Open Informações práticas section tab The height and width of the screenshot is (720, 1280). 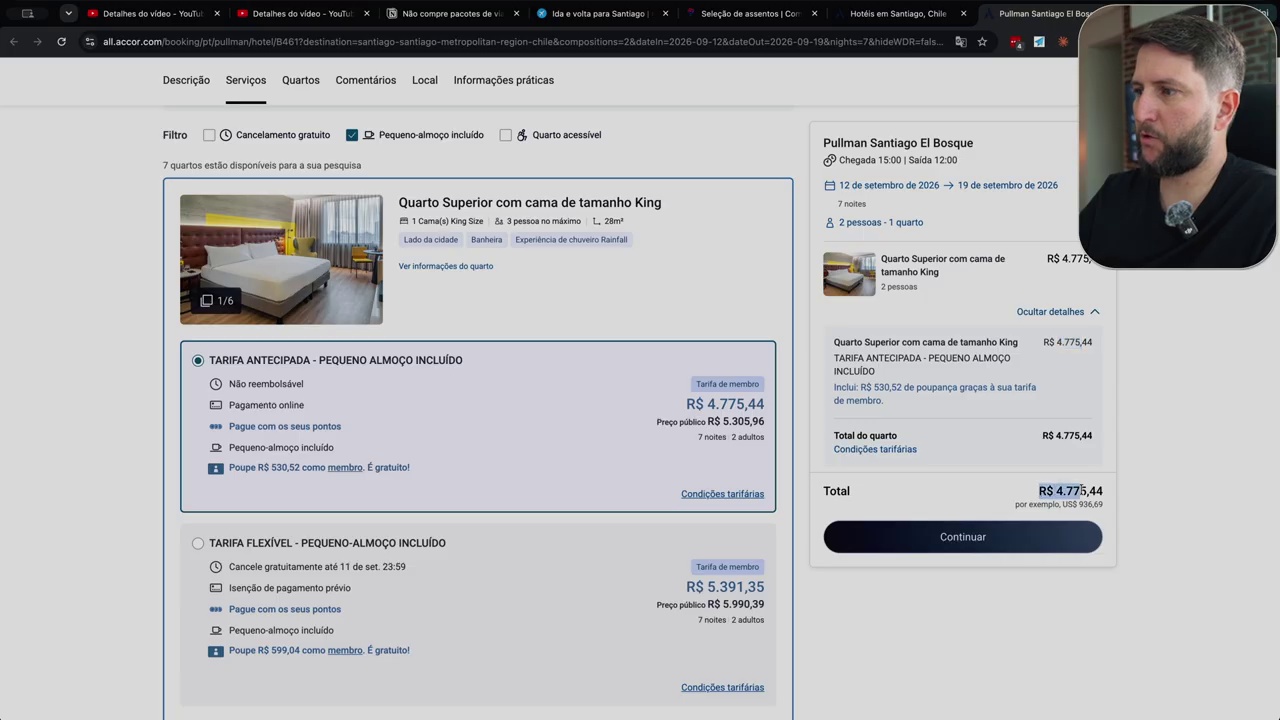click(504, 80)
